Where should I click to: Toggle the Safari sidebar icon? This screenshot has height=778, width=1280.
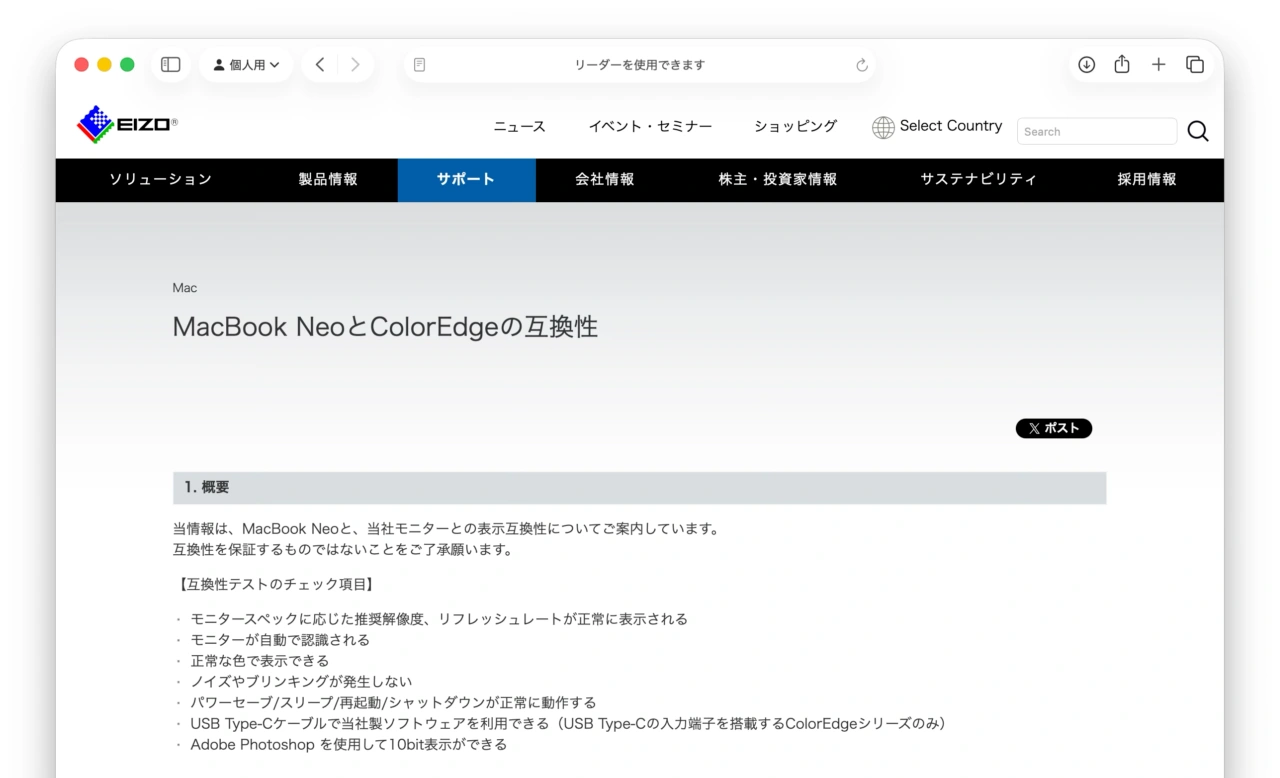pyautogui.click(x=171, y=65)
